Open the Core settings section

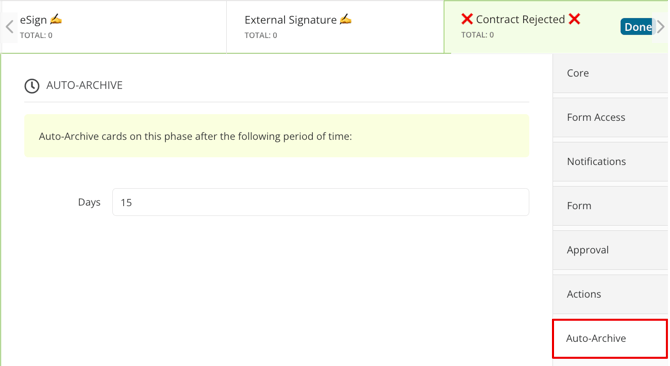tap(610, 73)
